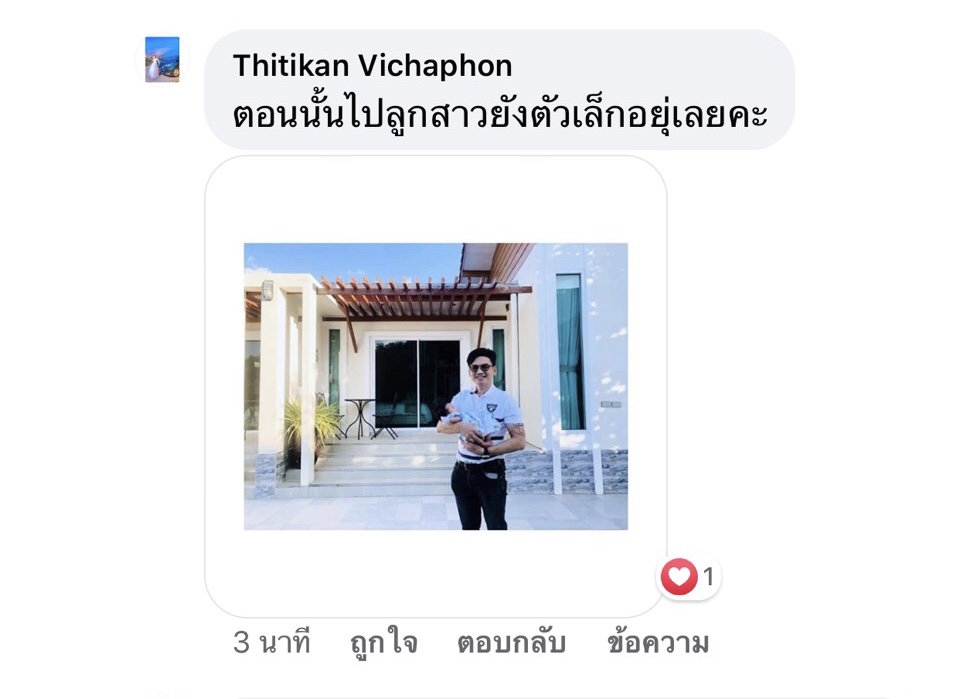Click the wall lamp on the house pillar in photo
The height and width of the screenshot is (699, 960).
(268, 290)
